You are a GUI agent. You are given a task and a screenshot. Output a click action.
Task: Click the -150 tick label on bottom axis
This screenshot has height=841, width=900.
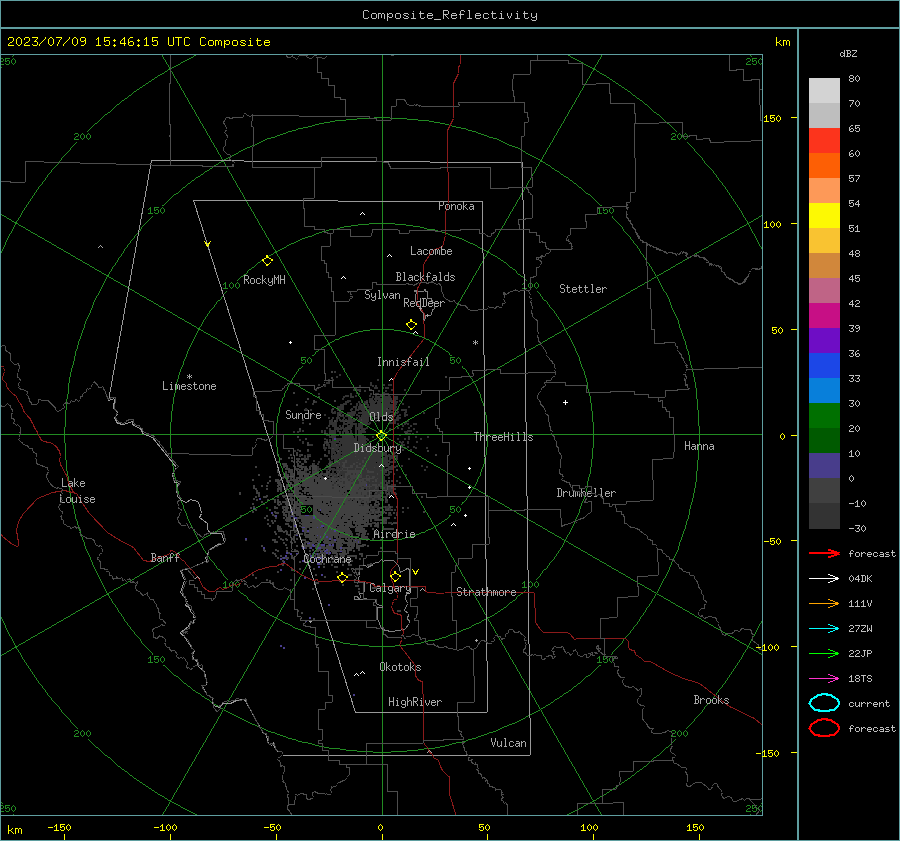tap(59, 827)
